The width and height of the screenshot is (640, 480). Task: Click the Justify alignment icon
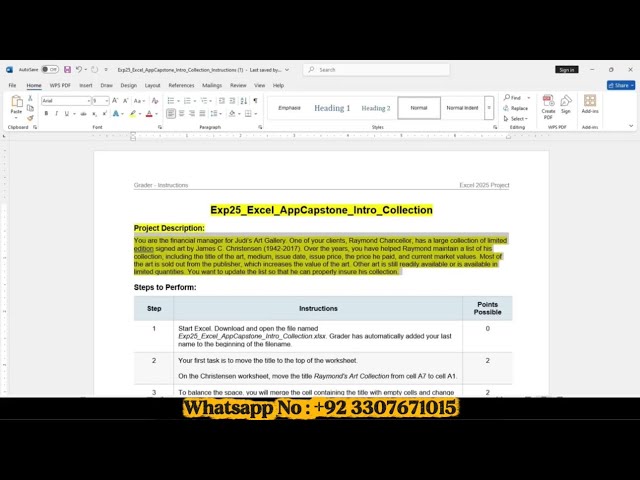click(x=202, y=113)
